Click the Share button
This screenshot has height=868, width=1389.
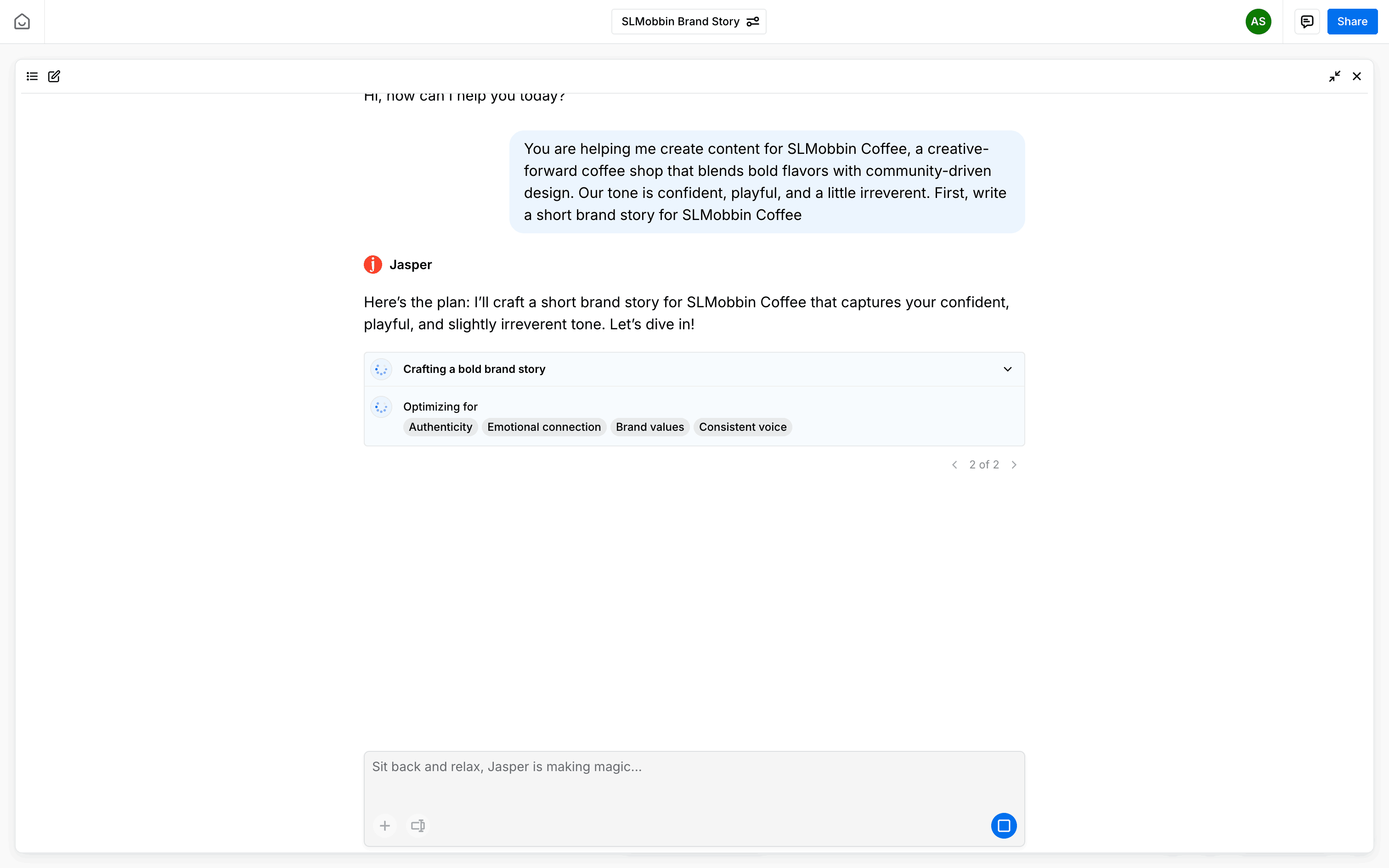tap(1352, 22)
